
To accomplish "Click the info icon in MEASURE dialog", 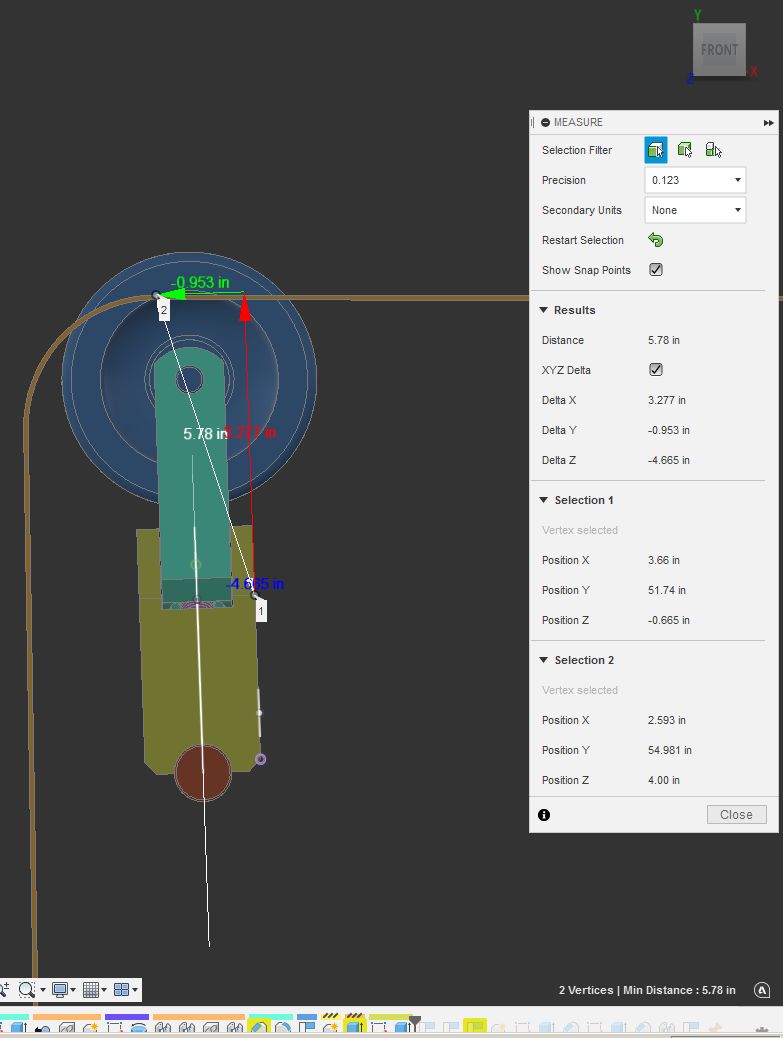I will click(x=544, y=815).
